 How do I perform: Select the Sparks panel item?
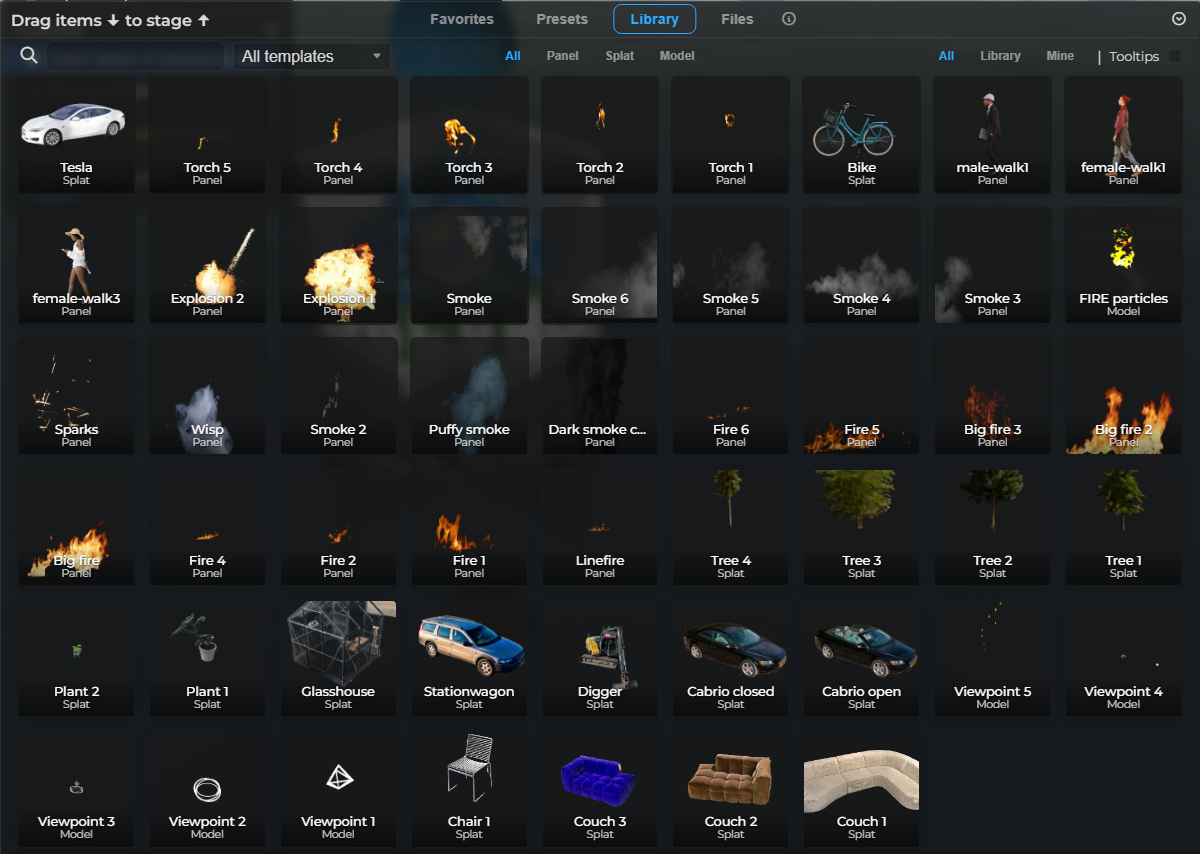coord(76,396)
